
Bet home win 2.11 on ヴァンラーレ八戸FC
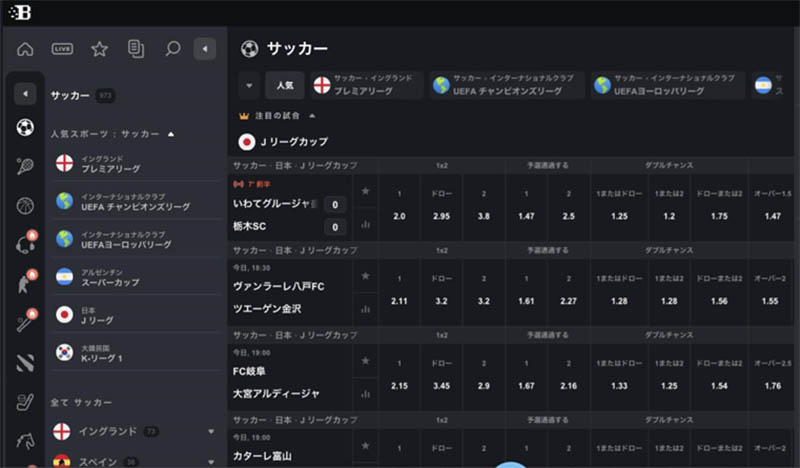(x=399, y=292)
